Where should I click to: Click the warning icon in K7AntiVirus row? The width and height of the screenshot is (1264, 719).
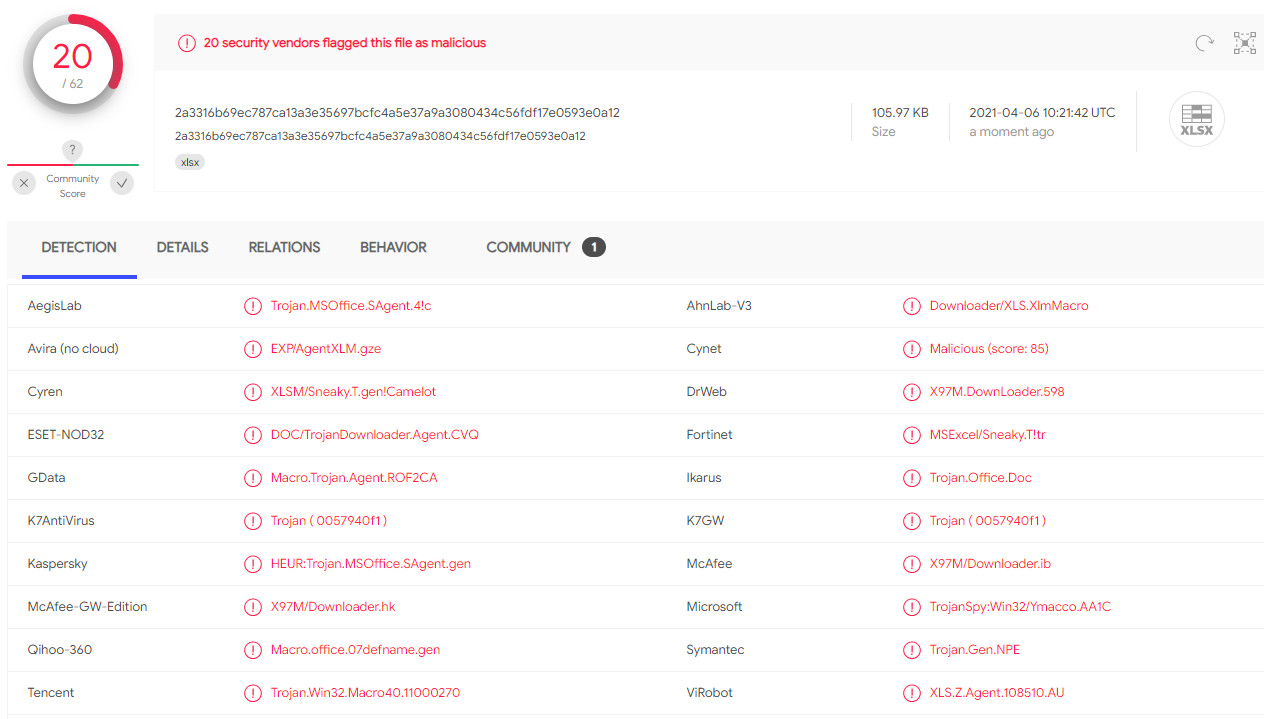point(252,521)
